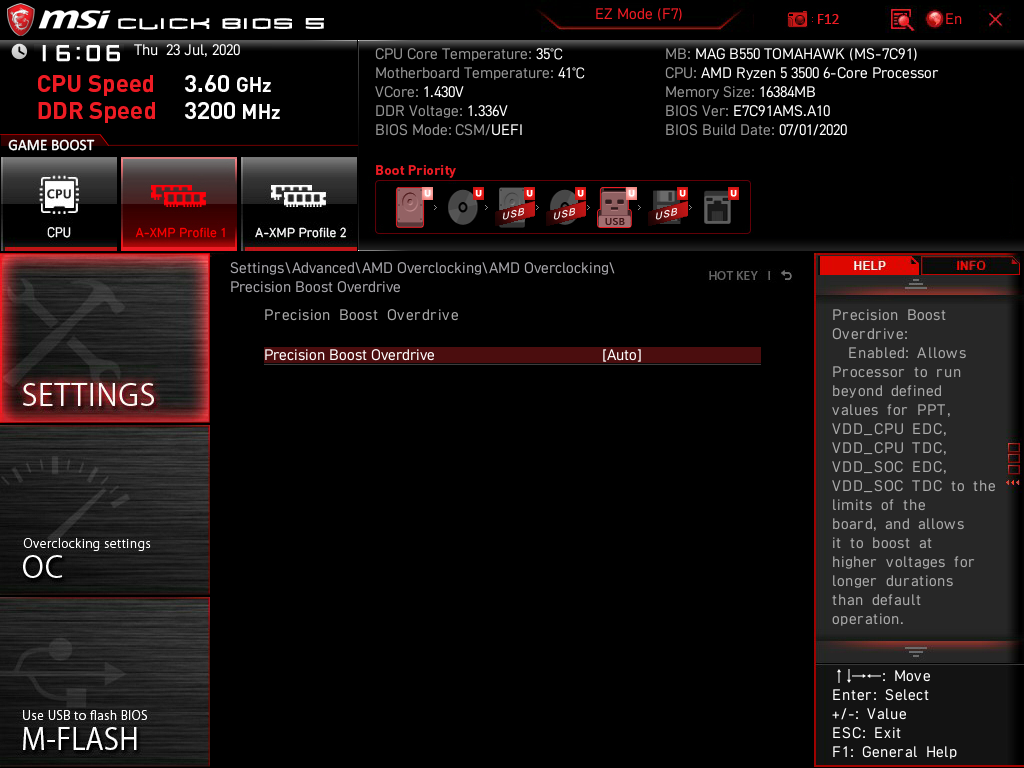Click the Motherboard Temperature reading
Image resolution: width=1024 pixels, height=768 pixels.
[479, 73]
